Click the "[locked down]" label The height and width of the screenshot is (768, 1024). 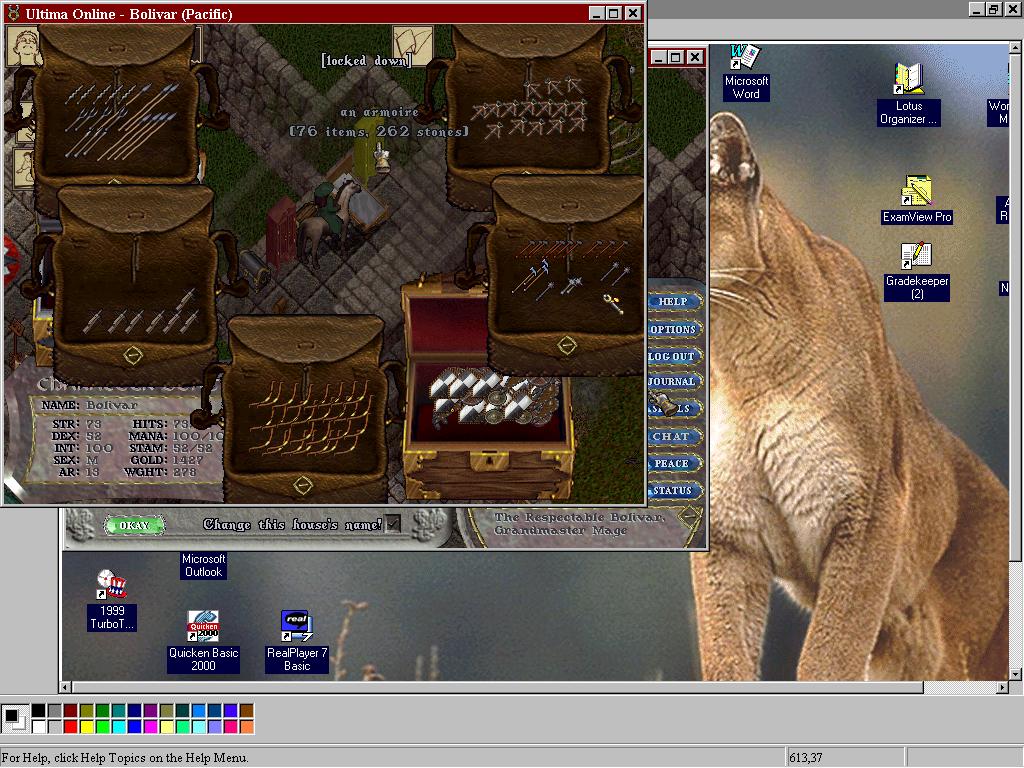pyautogui.click(x=366, y=61)
